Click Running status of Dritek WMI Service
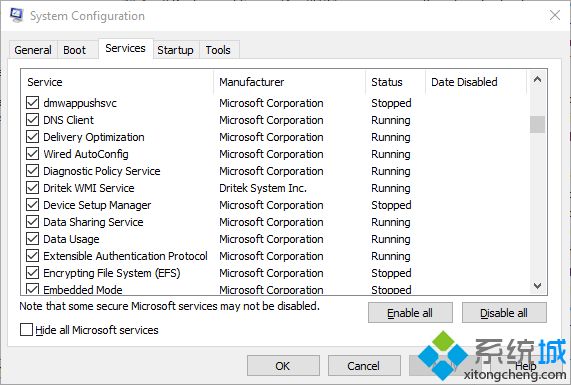The height and width of the screenshot is (385, 571). point(391,188)
